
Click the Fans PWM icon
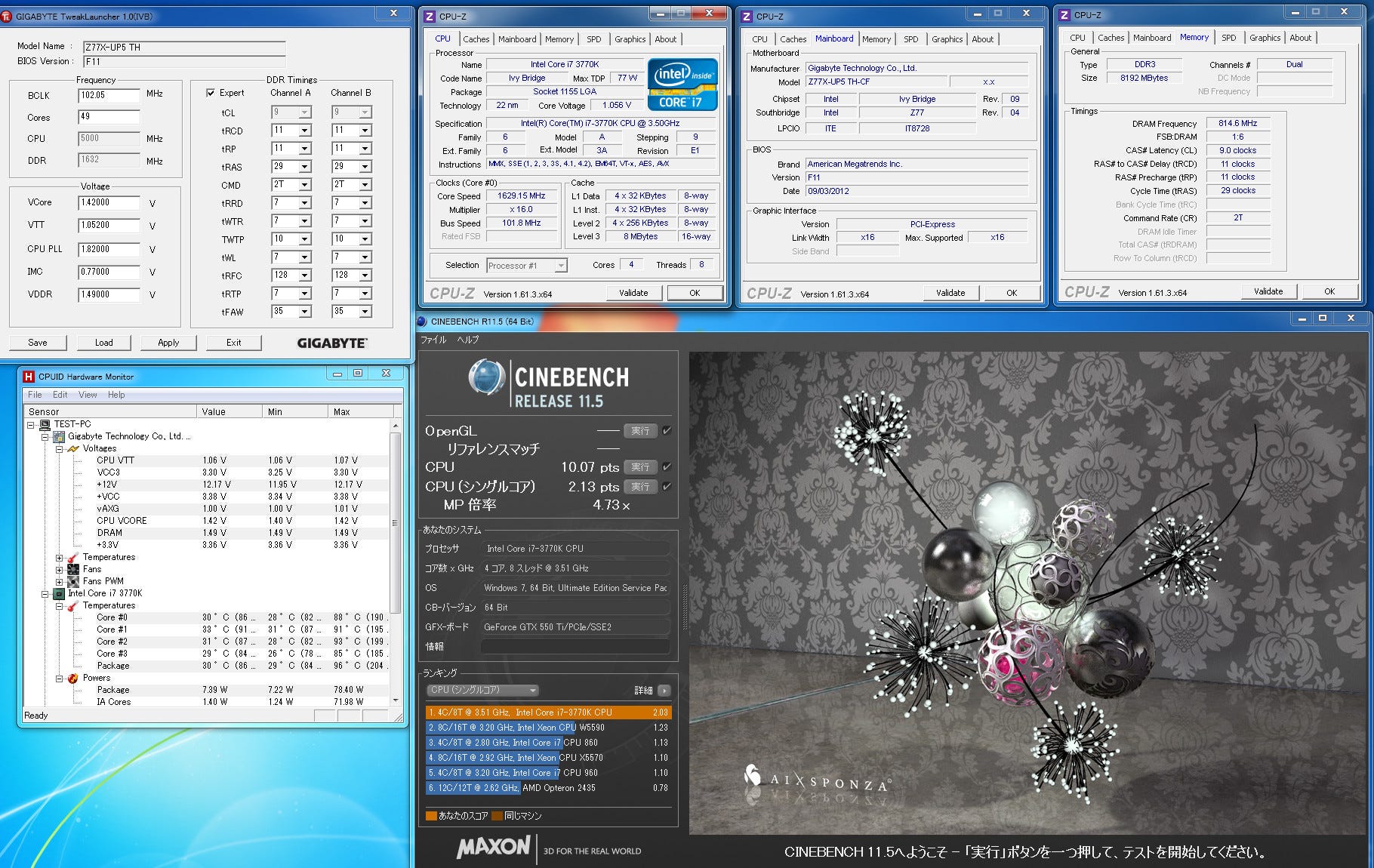(x=73, y=581)
